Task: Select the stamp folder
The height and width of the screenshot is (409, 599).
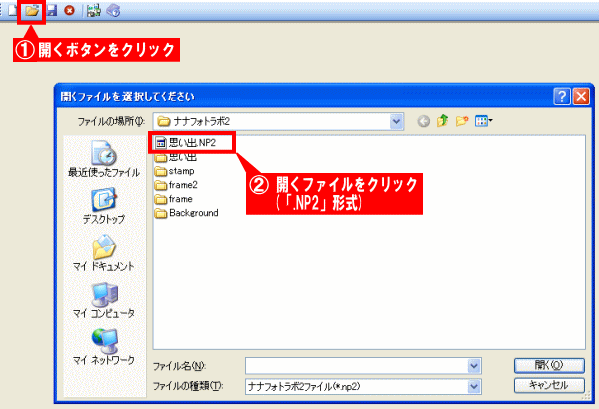Action: [x=175, y=171]
